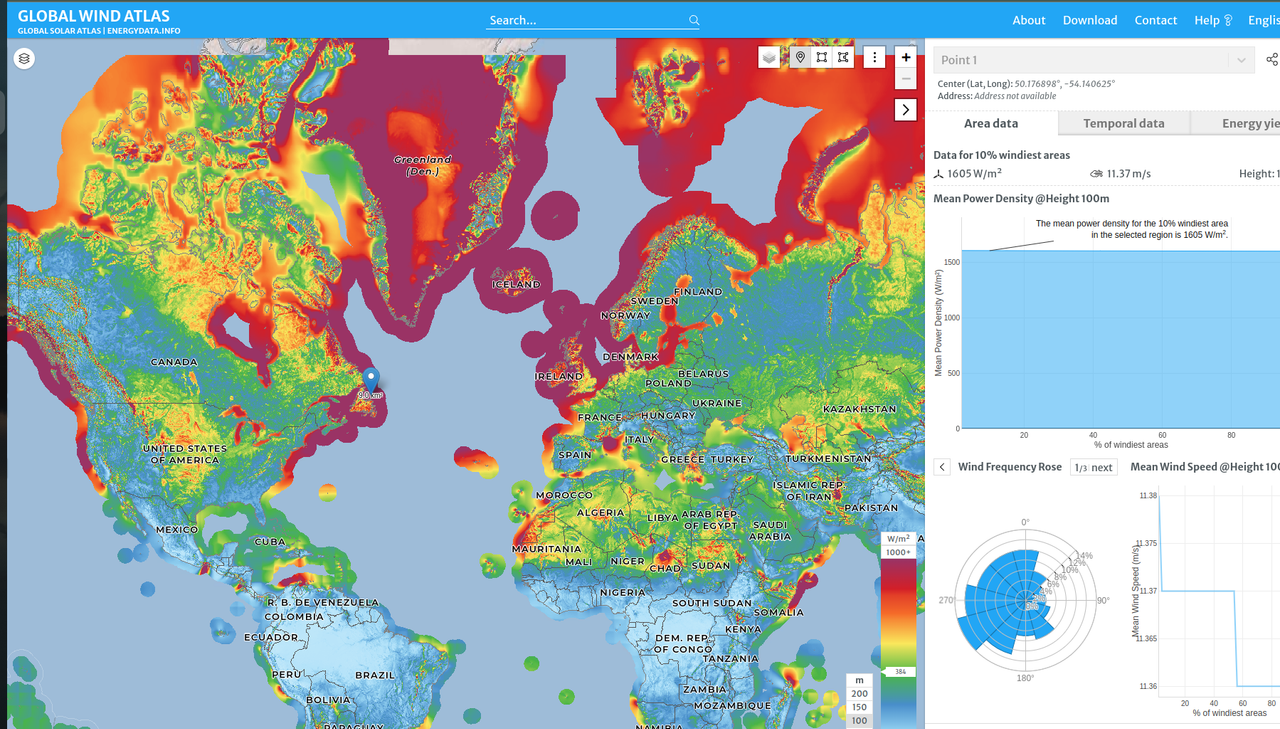Select the 150 m height option
Viewport: 1280px width, 729px height.
click(x=859, y=707)
